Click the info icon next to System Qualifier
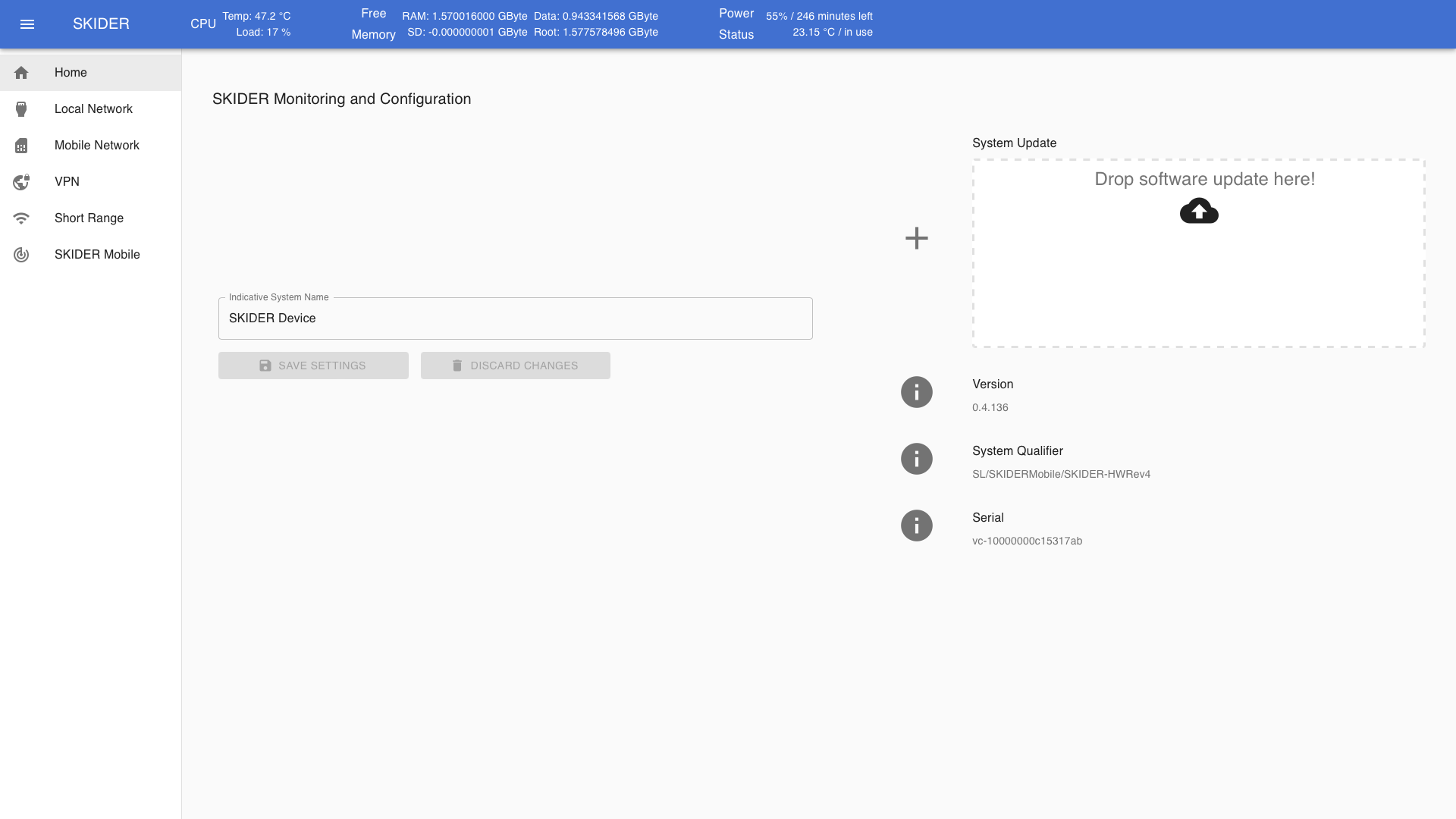1456x819 pixels. 917,459
